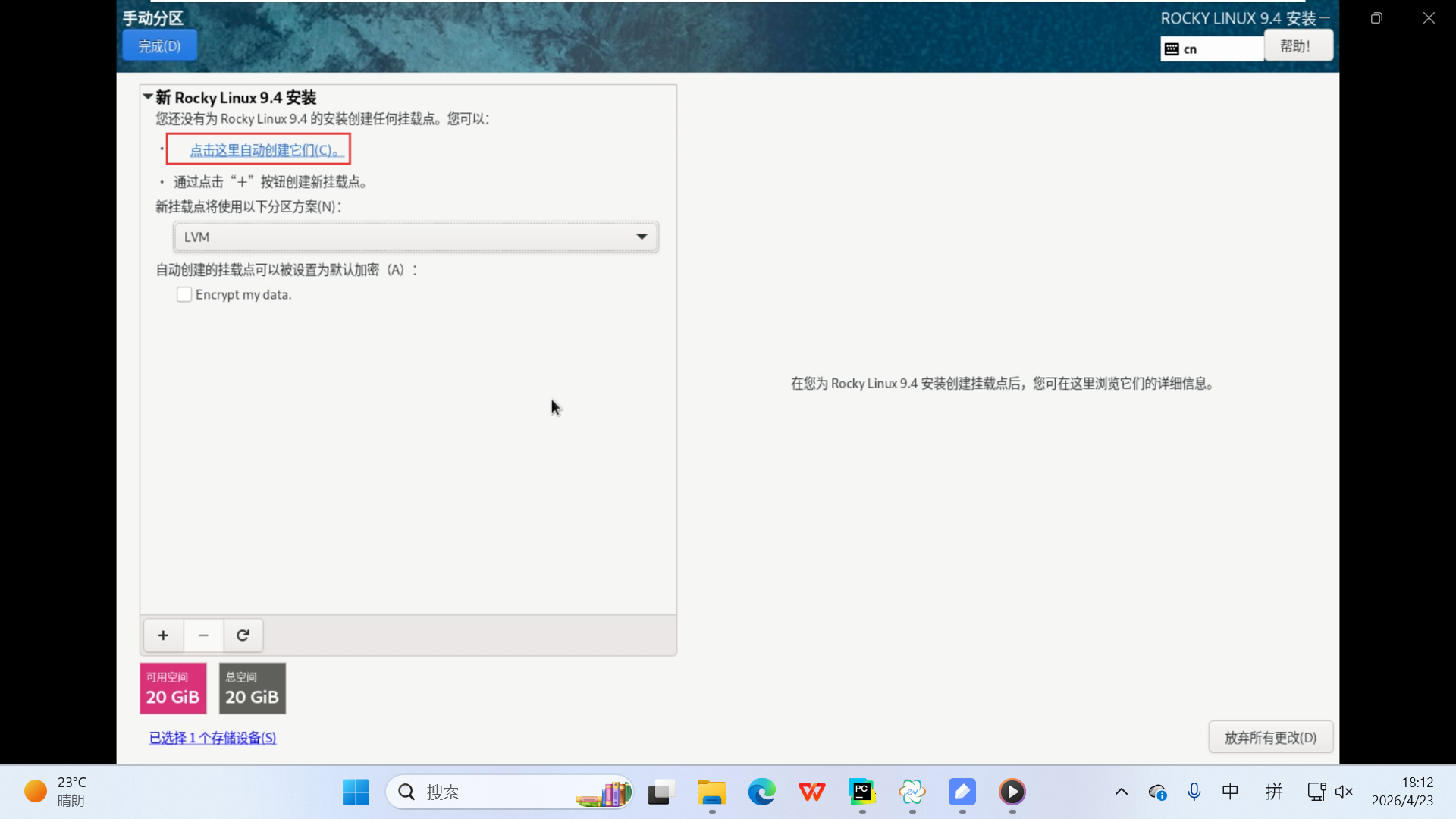Show hidden system tray icons chevron

click(x=1121, y=792)
